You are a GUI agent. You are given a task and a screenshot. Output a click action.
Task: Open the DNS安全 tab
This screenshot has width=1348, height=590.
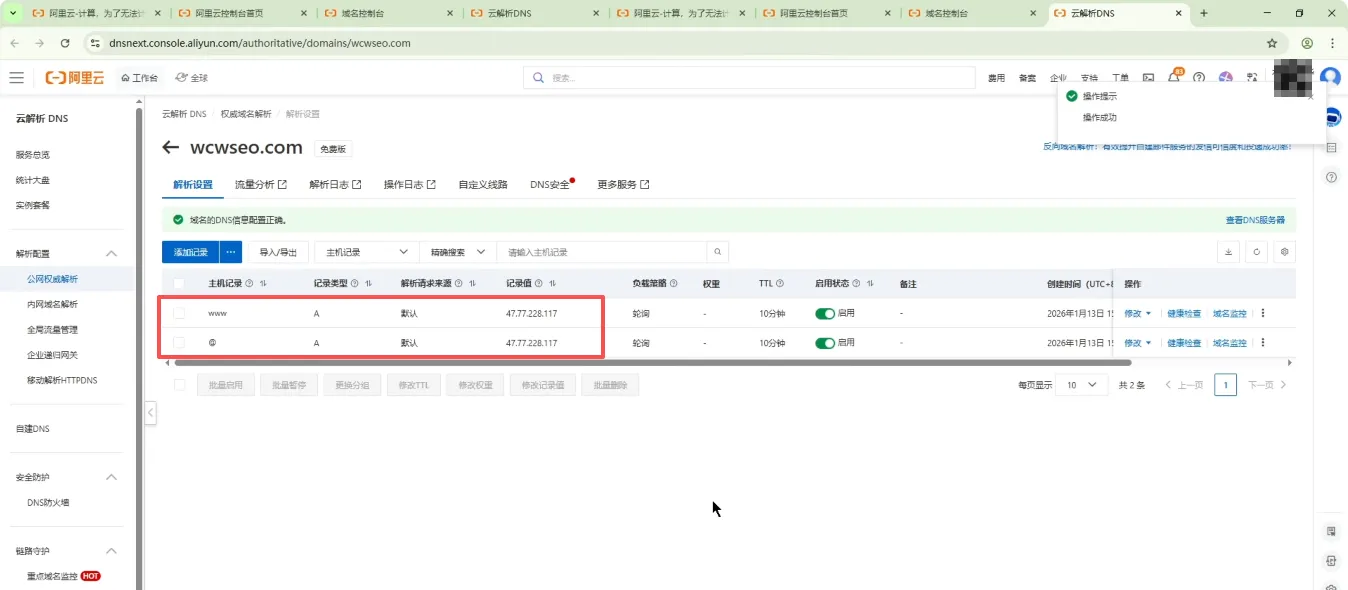550,184
